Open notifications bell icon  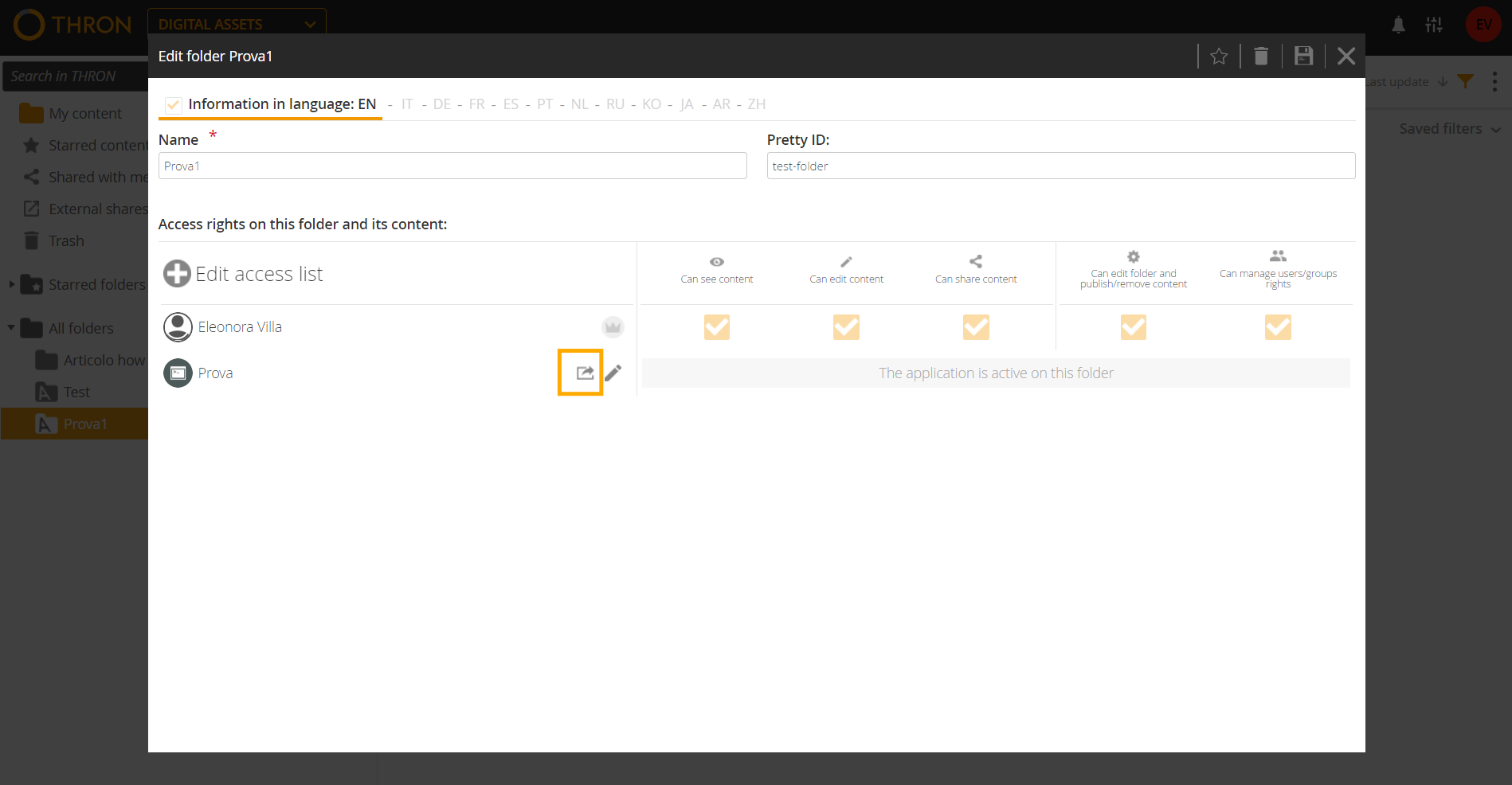pos(1398,25)
